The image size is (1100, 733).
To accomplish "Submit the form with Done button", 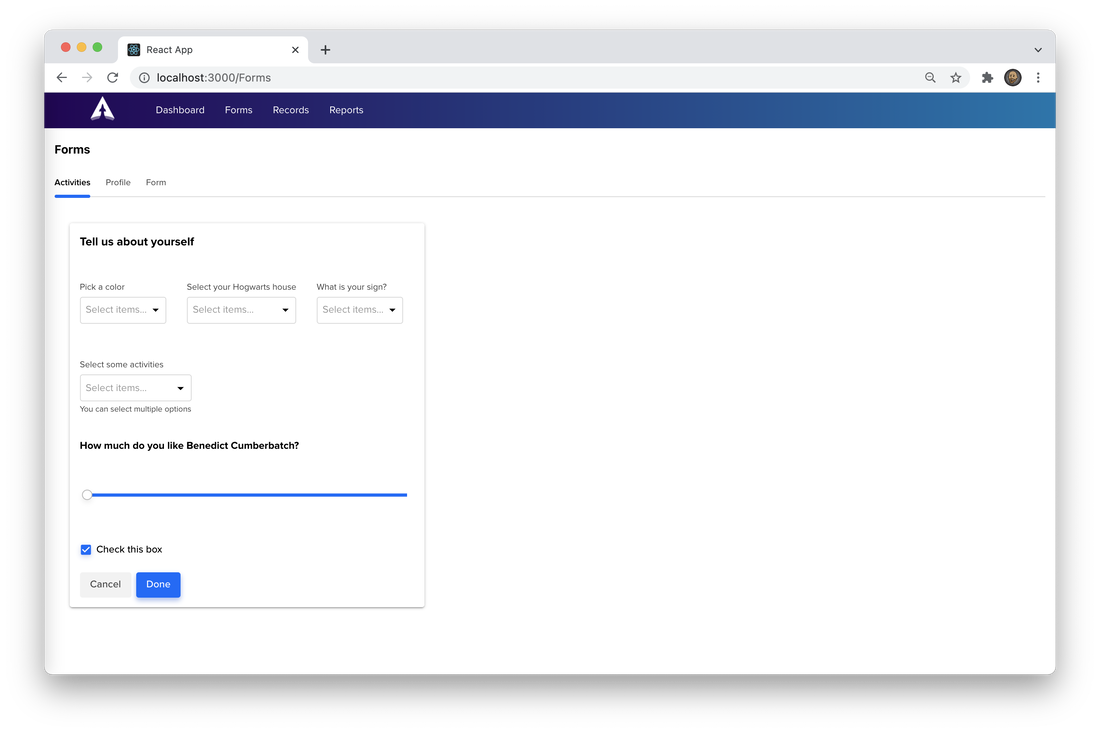I will tap(158, 584).
